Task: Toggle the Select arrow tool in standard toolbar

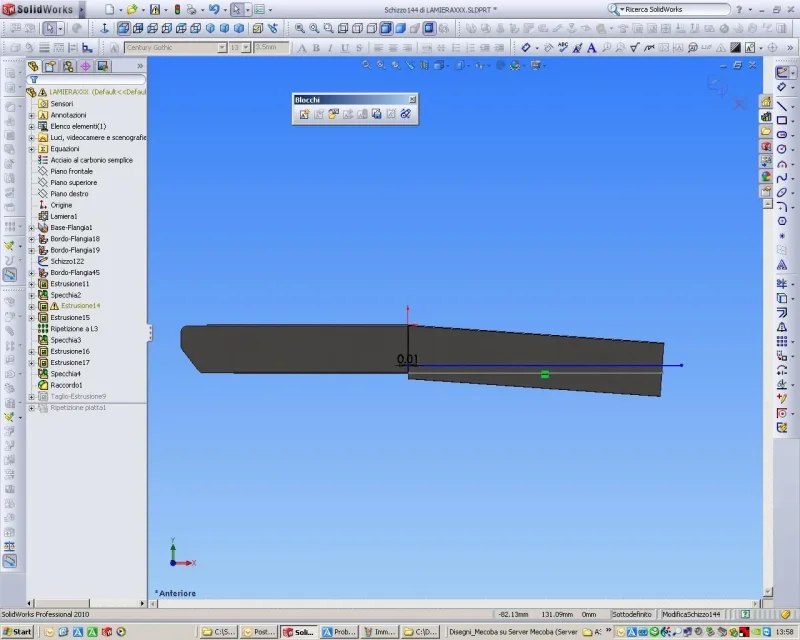Action: (x=236, y=9)
